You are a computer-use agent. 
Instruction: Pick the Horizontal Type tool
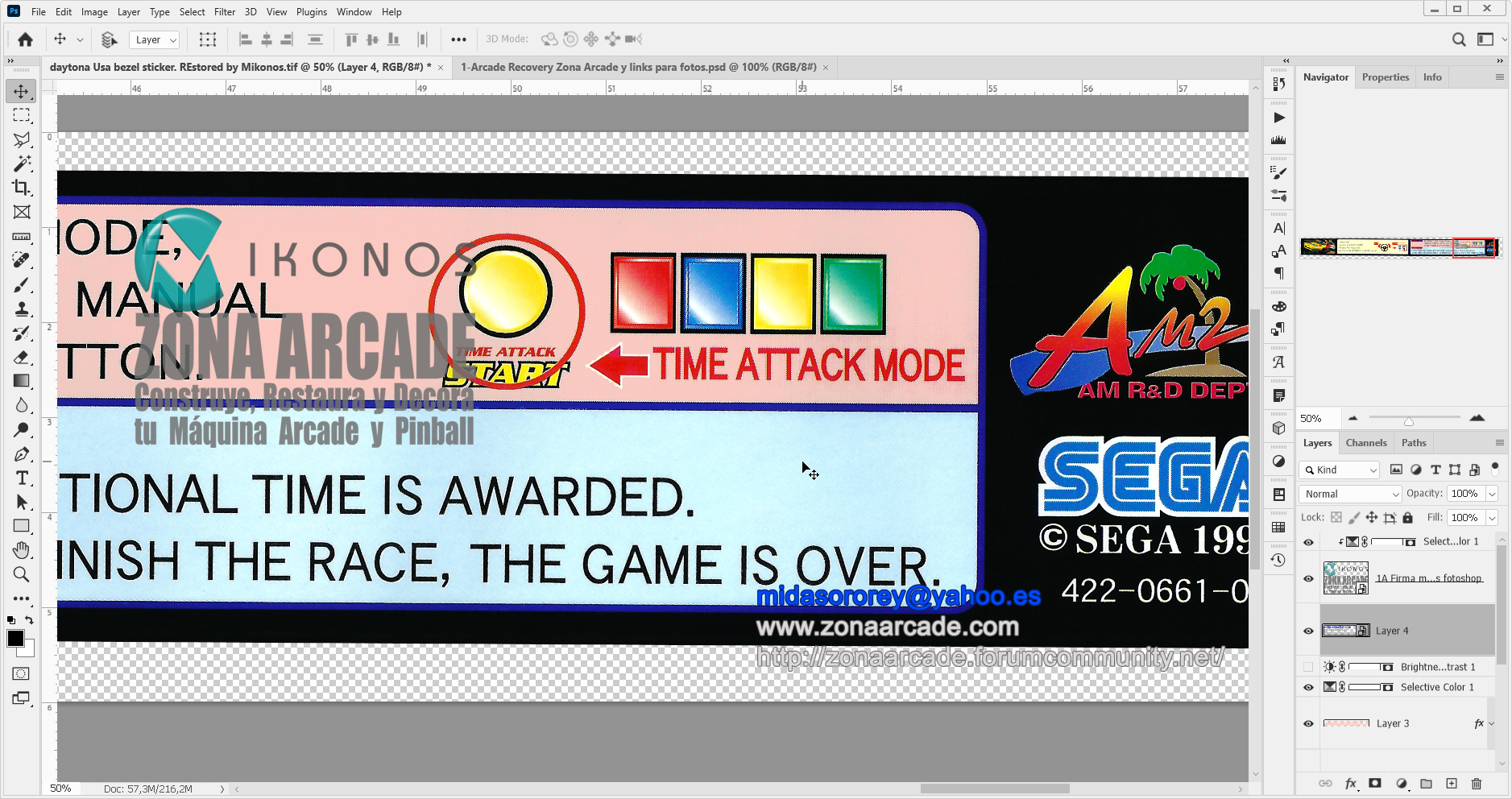click(22, 478)
